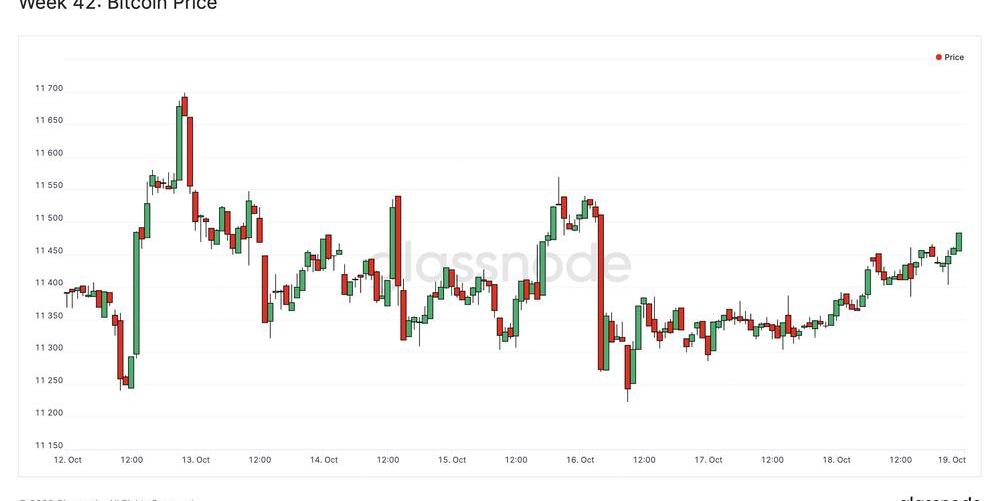Select the 18. Oct date axis label
Viewport: 1000px width, 501px height.
pos(837,460)
